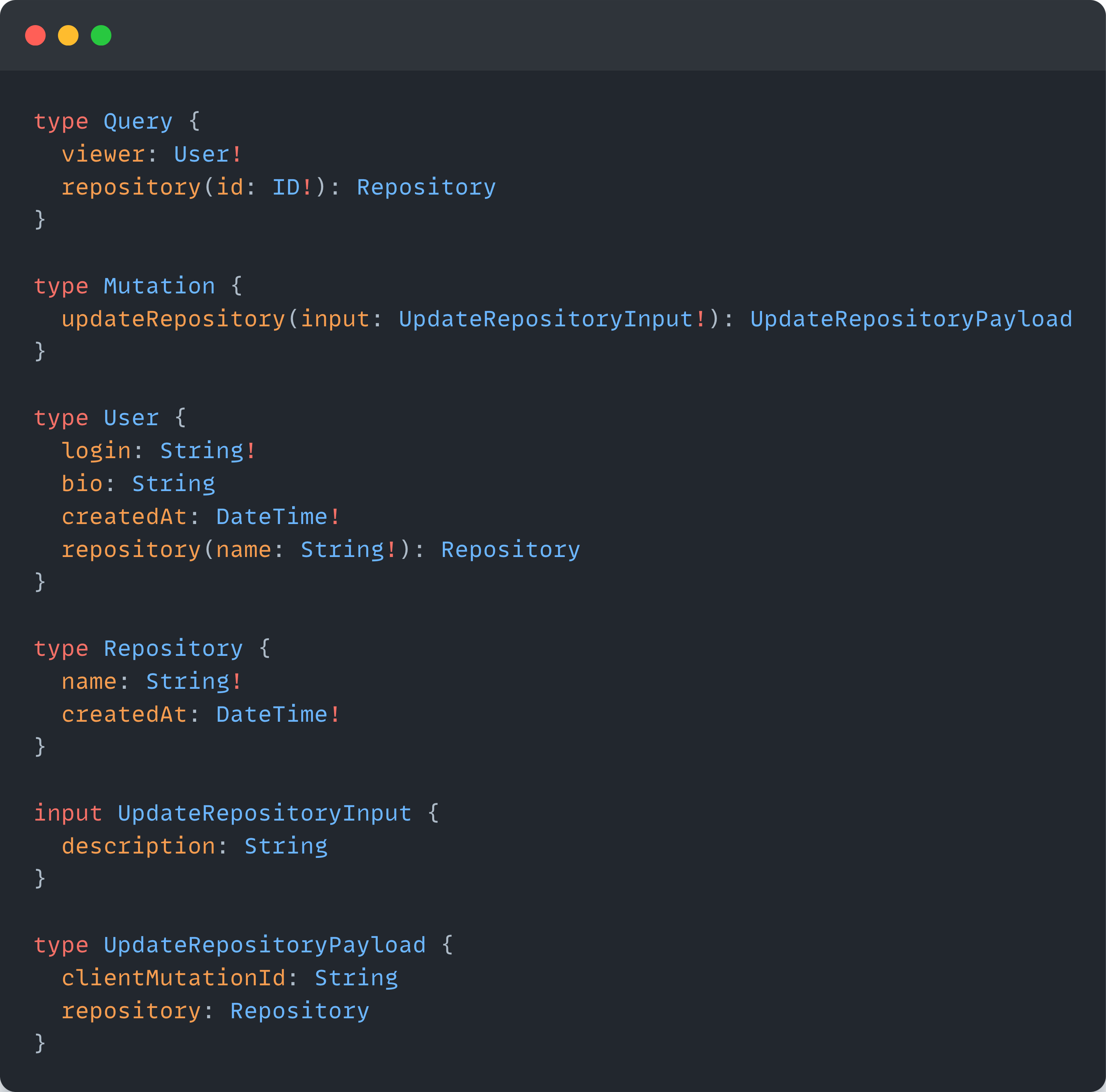The image size is (1106, 1092).
Task: Click 'String!' argument type in User repository field
Action: click(x=349, y=550)
